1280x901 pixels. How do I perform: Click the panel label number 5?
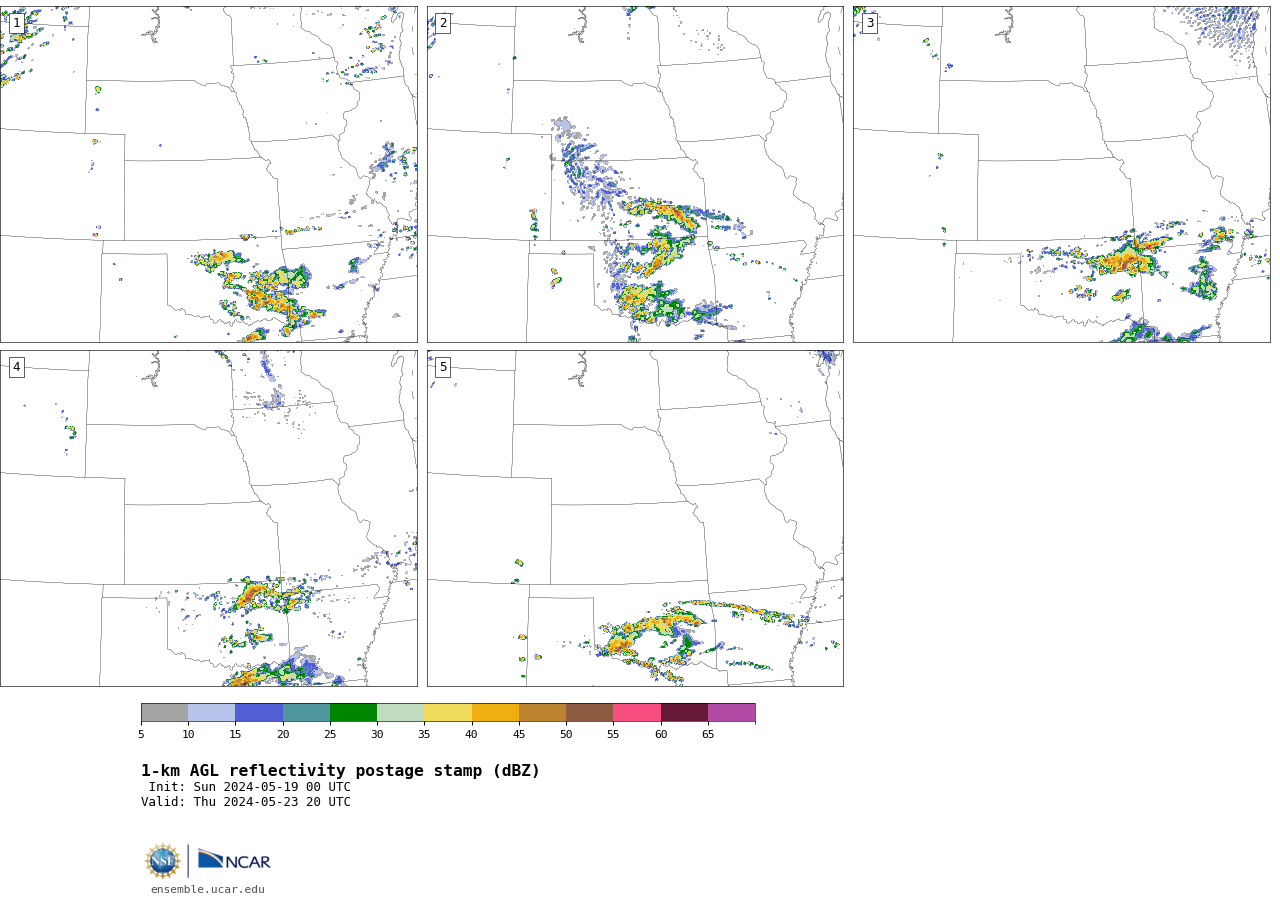443,367
